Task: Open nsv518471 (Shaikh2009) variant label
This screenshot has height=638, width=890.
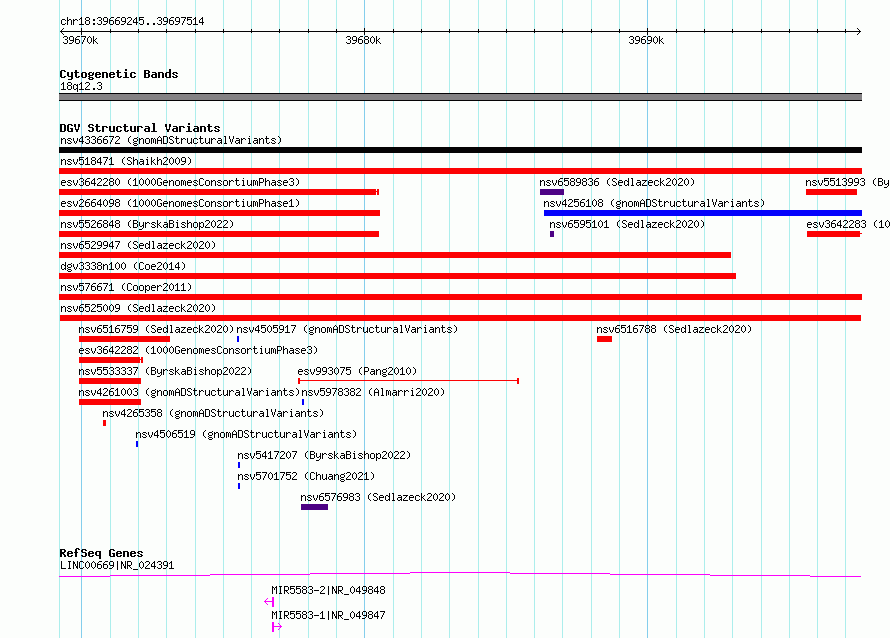Action: pos(126,161)
